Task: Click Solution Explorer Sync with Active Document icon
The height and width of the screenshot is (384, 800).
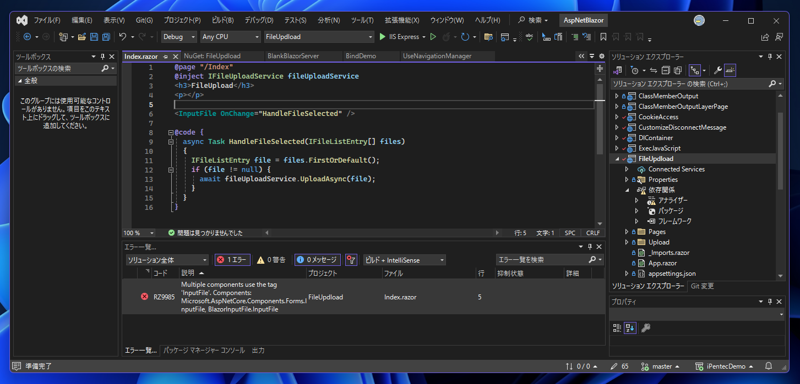Action: (654, 70)
